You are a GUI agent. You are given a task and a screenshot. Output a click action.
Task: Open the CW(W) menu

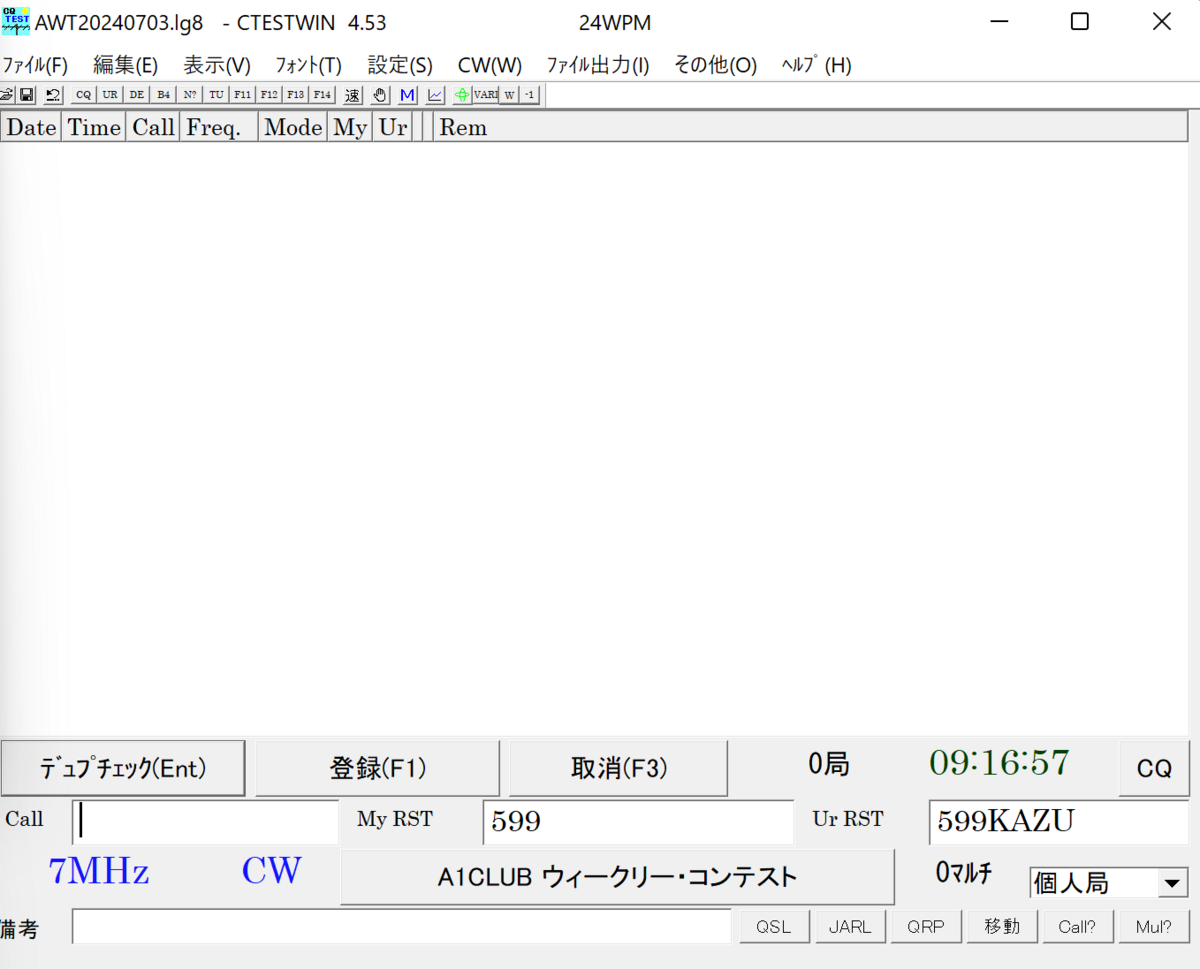489,65
